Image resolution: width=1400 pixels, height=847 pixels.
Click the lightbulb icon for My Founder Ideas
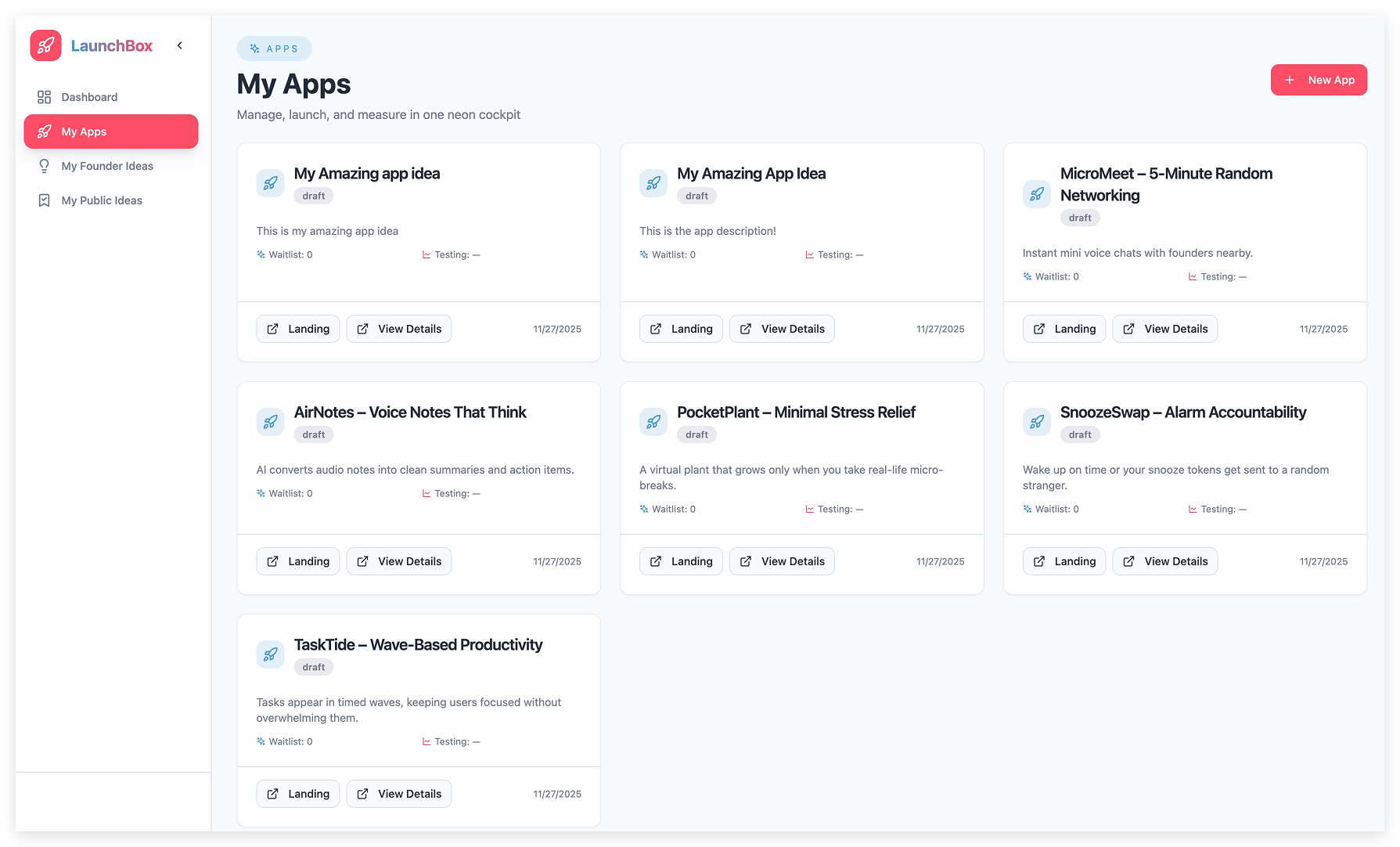click(x=44, y=166)
